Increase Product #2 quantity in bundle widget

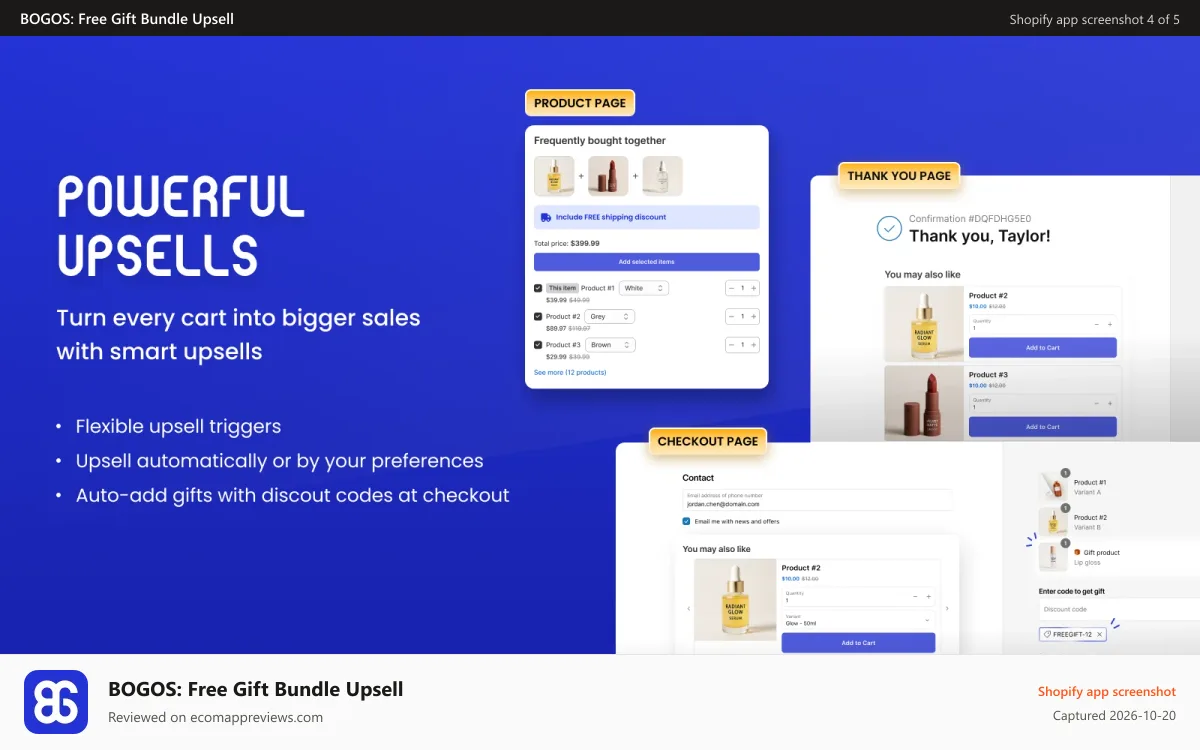click(754, 316)
